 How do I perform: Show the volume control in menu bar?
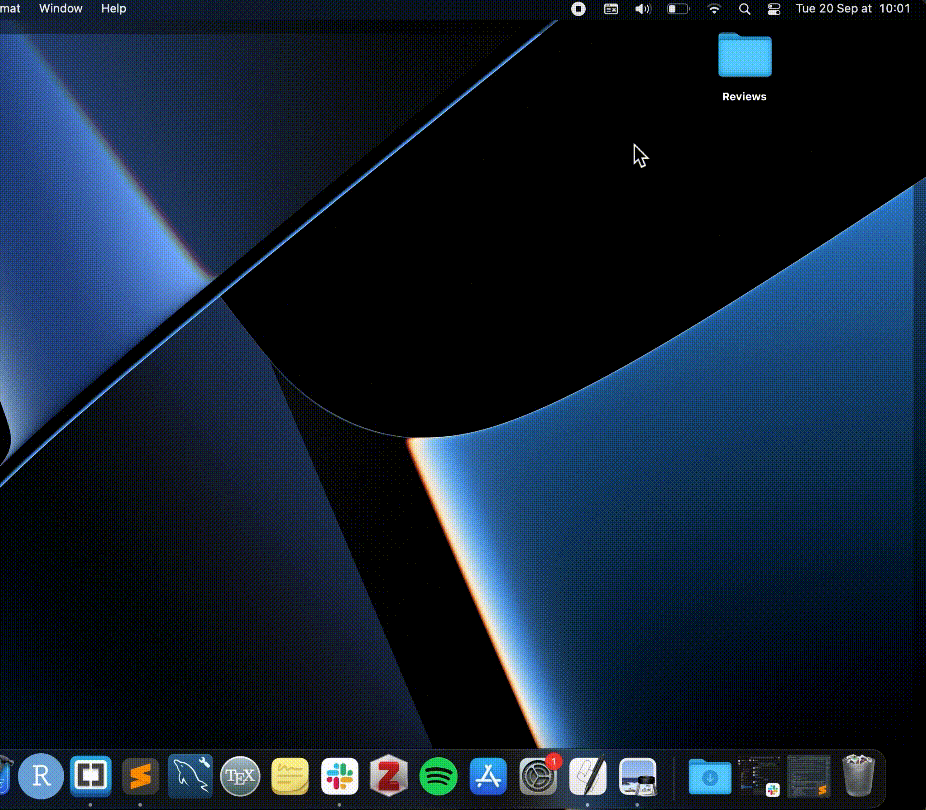tap(643, 9)
